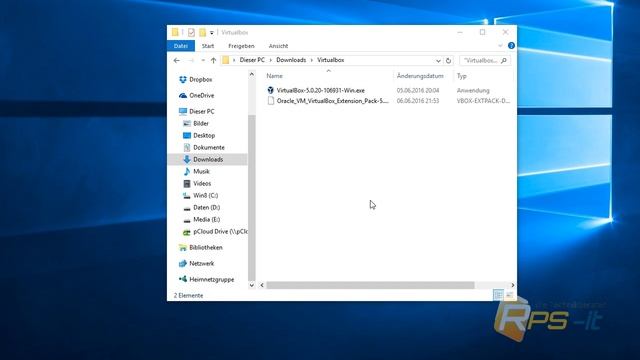Switch to details view in status bar
Screen dimensions: 640x360
tap(498, 295)
